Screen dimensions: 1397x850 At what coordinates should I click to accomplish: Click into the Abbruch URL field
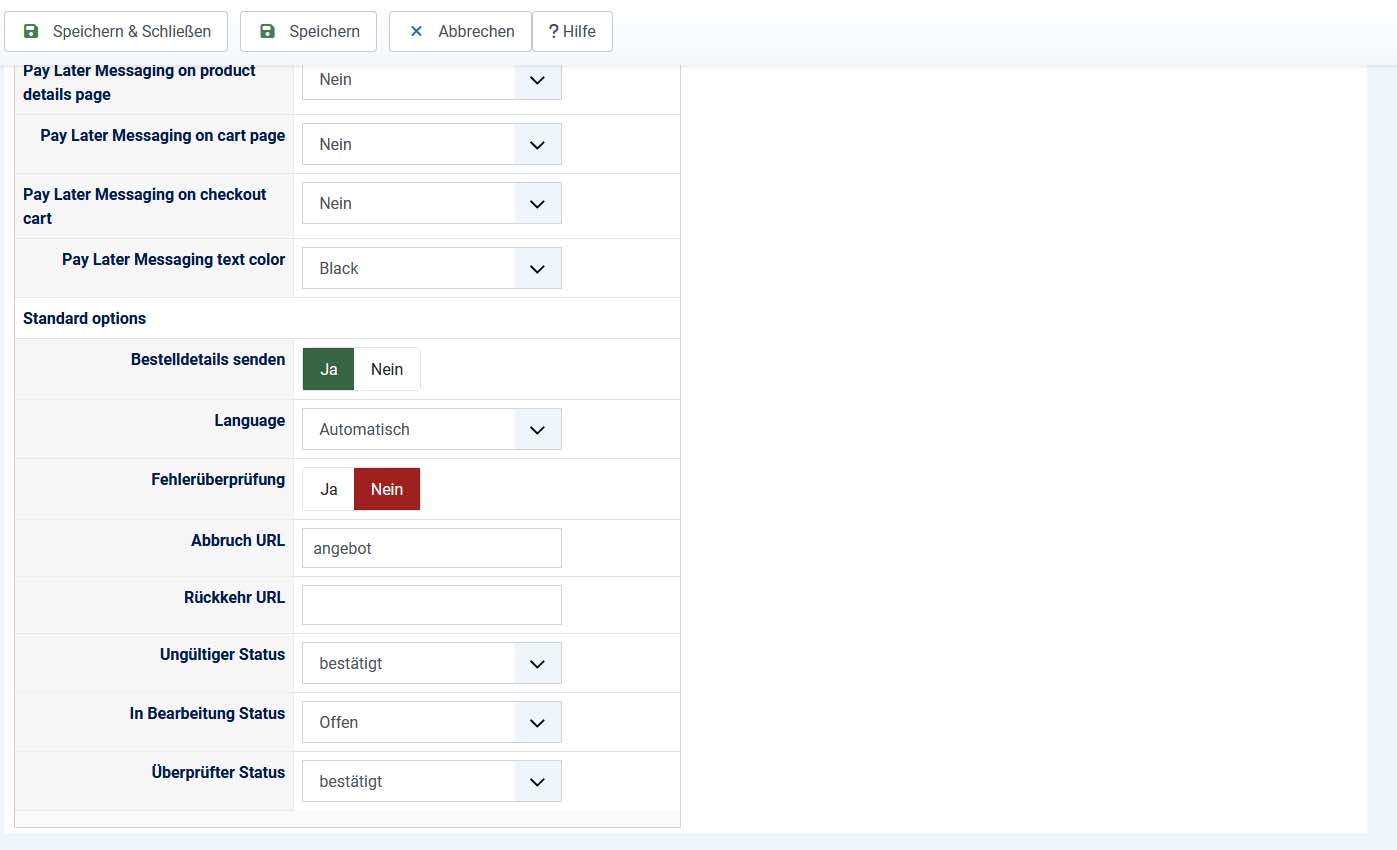tap(431, 548)
